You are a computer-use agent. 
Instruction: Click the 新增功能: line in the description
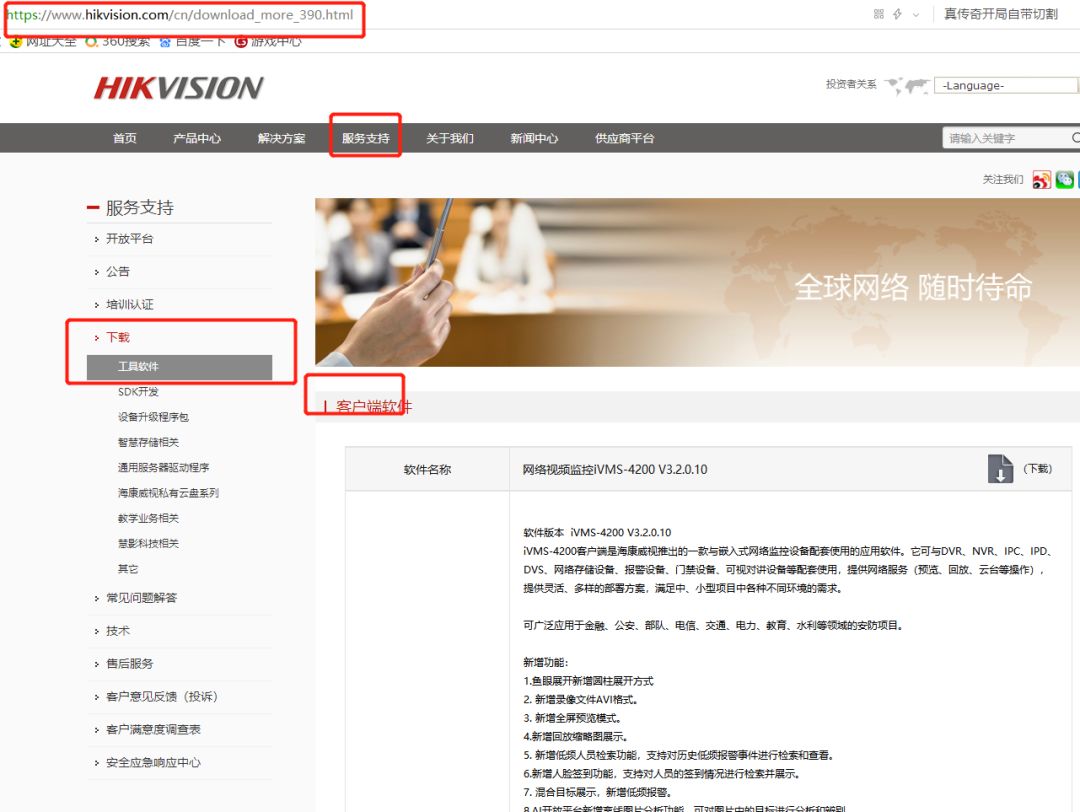pyautogui.click(x=546, y=663)
